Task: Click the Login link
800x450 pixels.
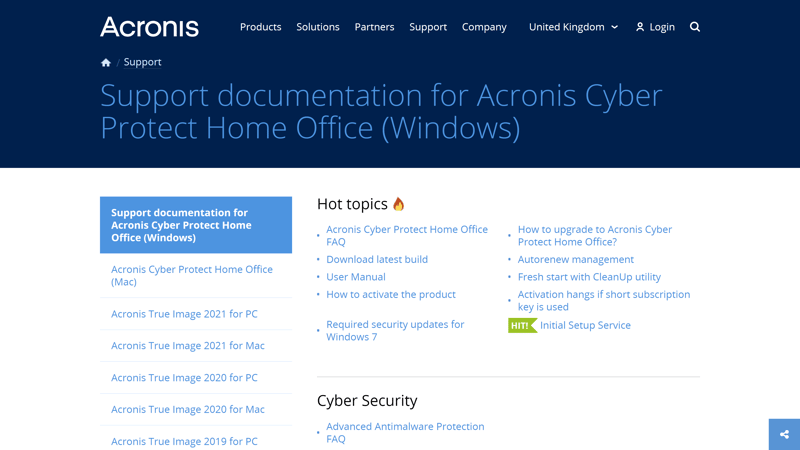Action: 662,27
